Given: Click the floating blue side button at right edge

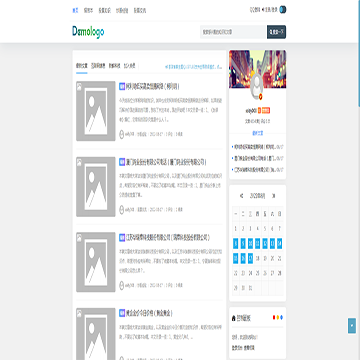Looking at the screenshot, I should 352,326.
